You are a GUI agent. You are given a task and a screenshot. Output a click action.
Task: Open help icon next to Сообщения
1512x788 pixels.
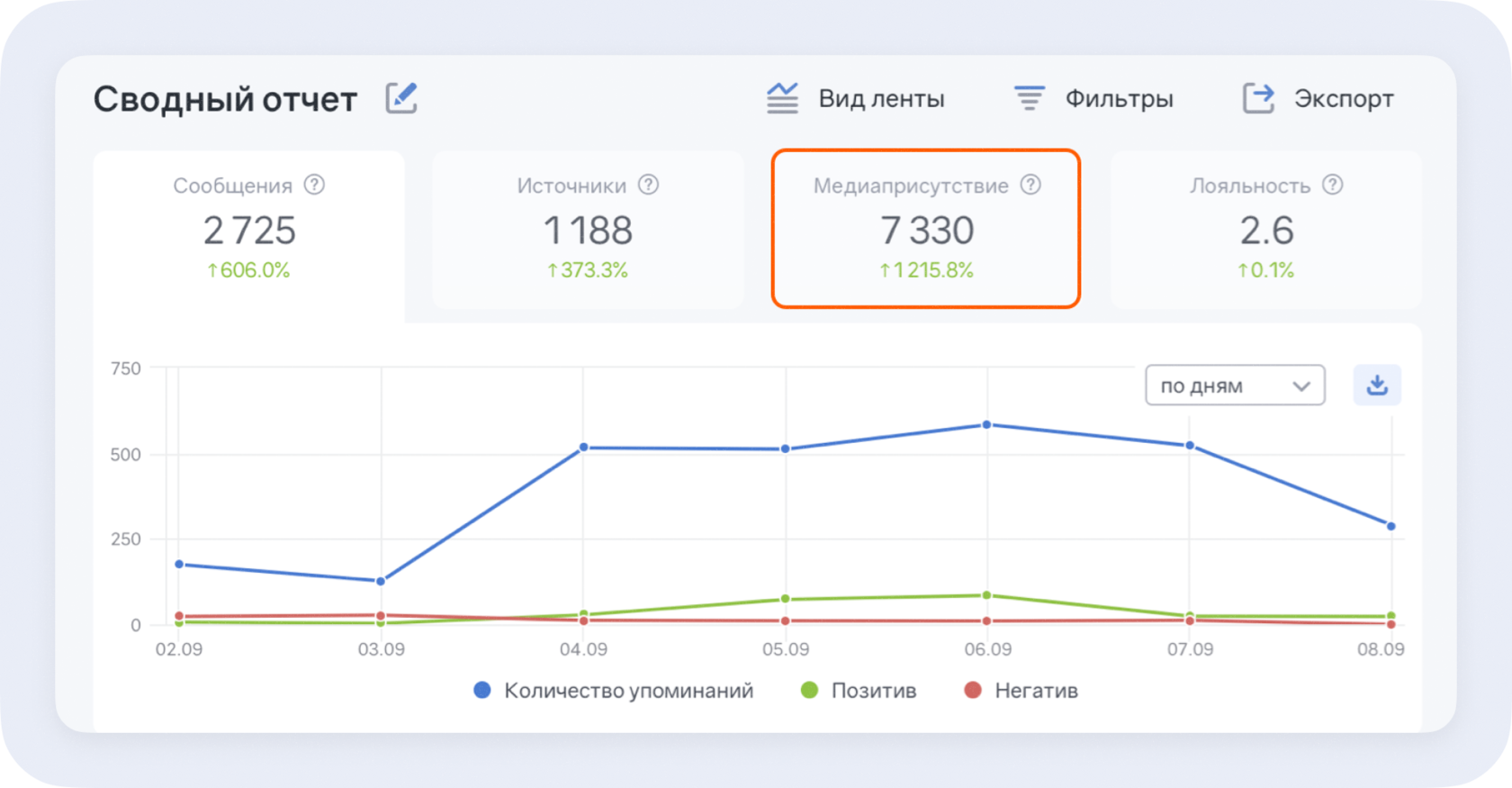(x=314, y=185)
